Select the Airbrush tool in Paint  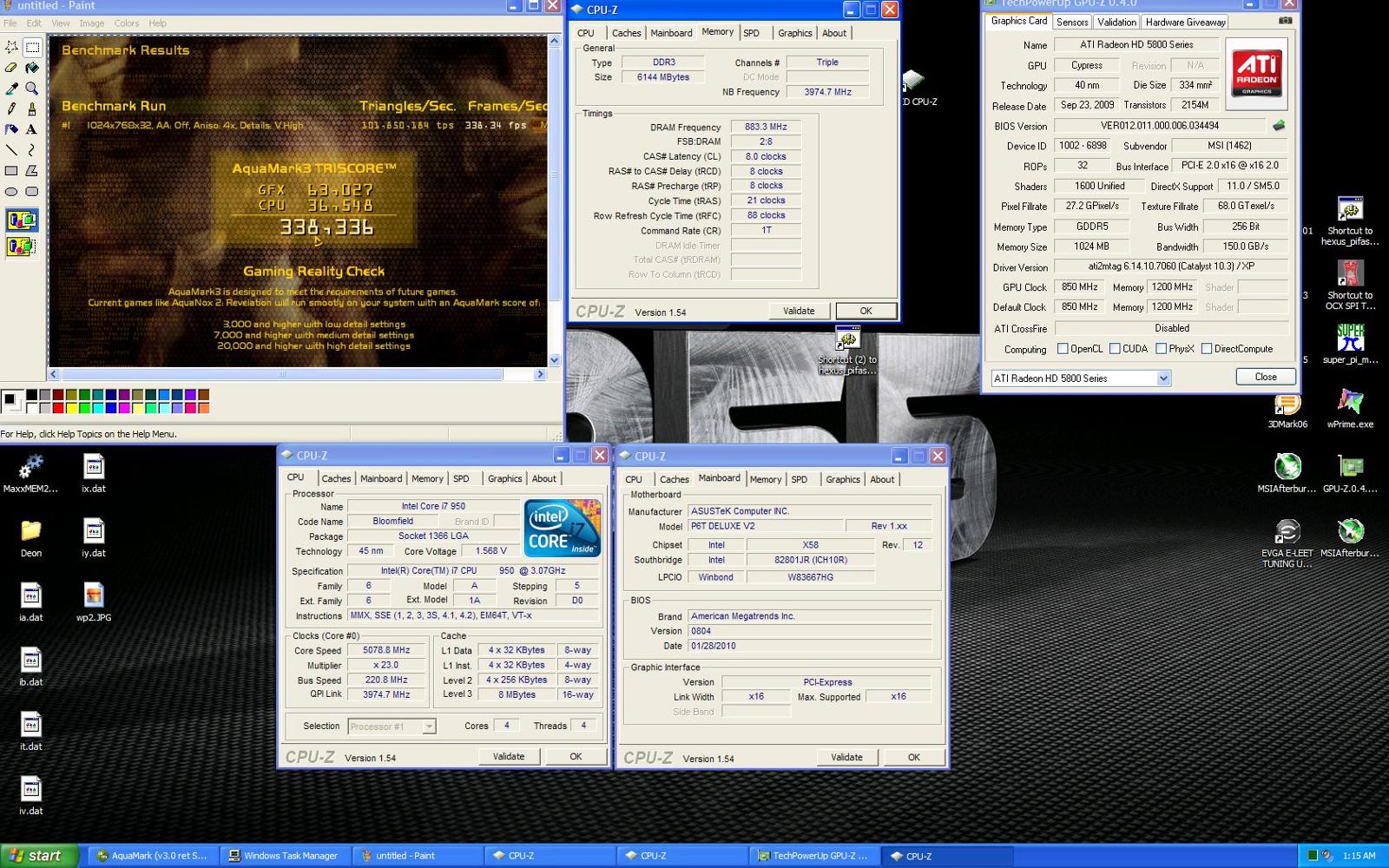click(x=11, y=129)
